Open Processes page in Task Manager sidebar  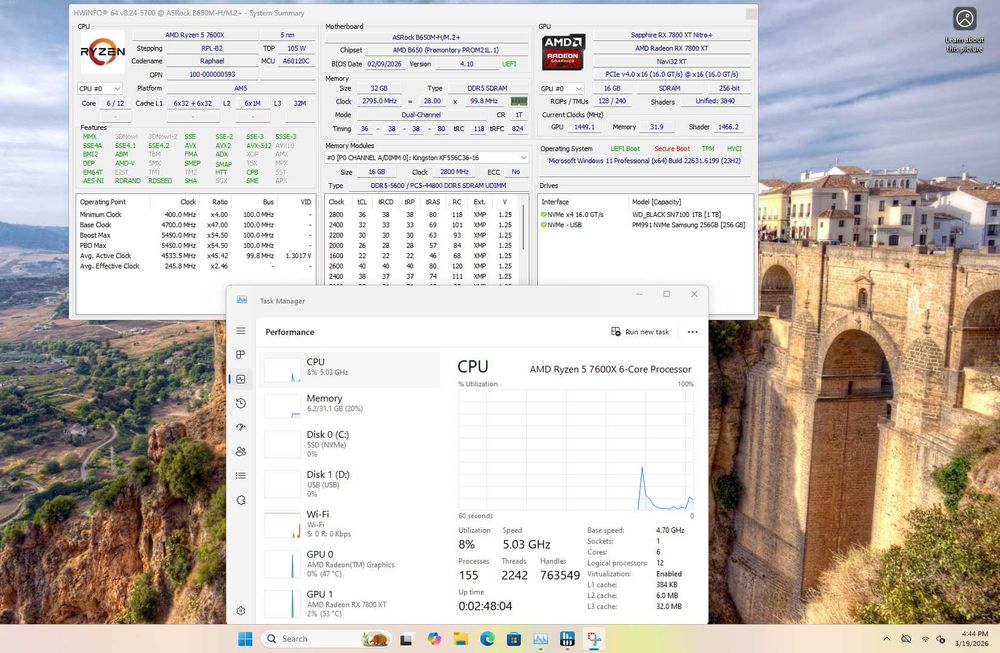pyautogui.click(x=240, y=355)
